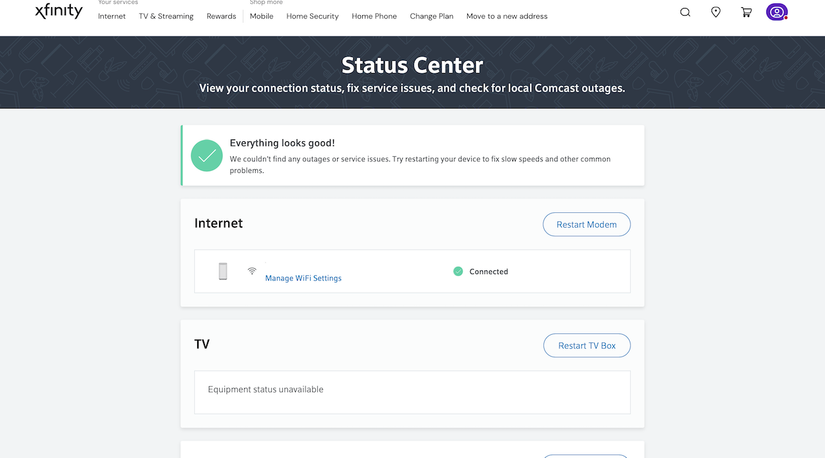Open Home Security menu item
This screenshot has width=825, height=458.
[x=312, y=16]
